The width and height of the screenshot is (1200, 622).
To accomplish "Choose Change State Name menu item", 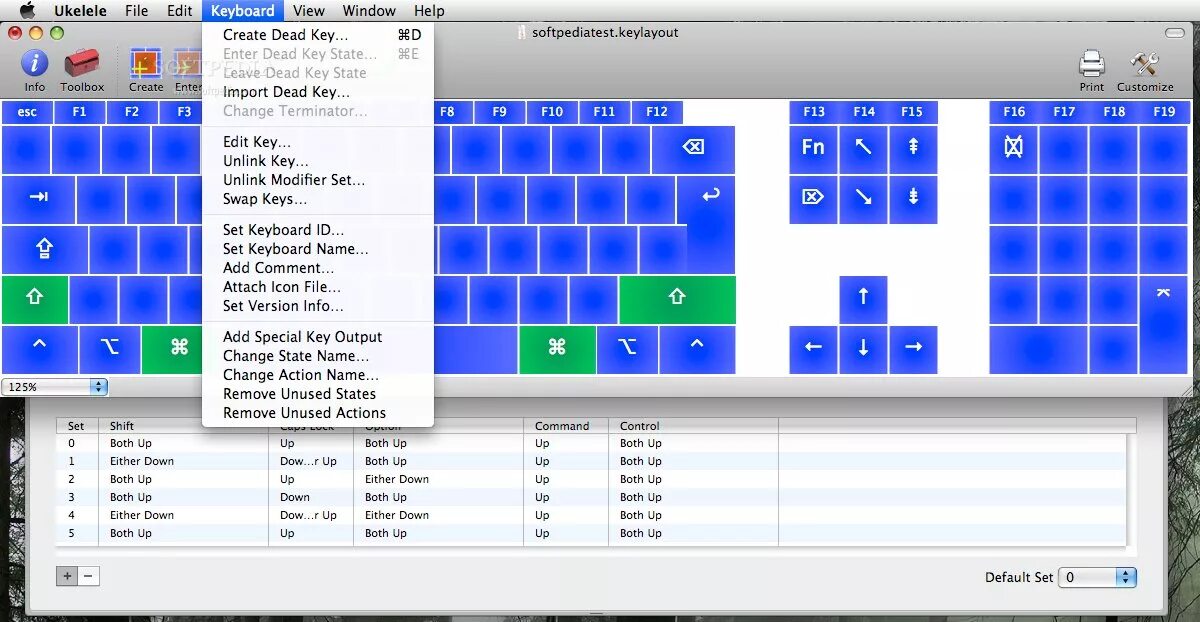I will 318,356.
